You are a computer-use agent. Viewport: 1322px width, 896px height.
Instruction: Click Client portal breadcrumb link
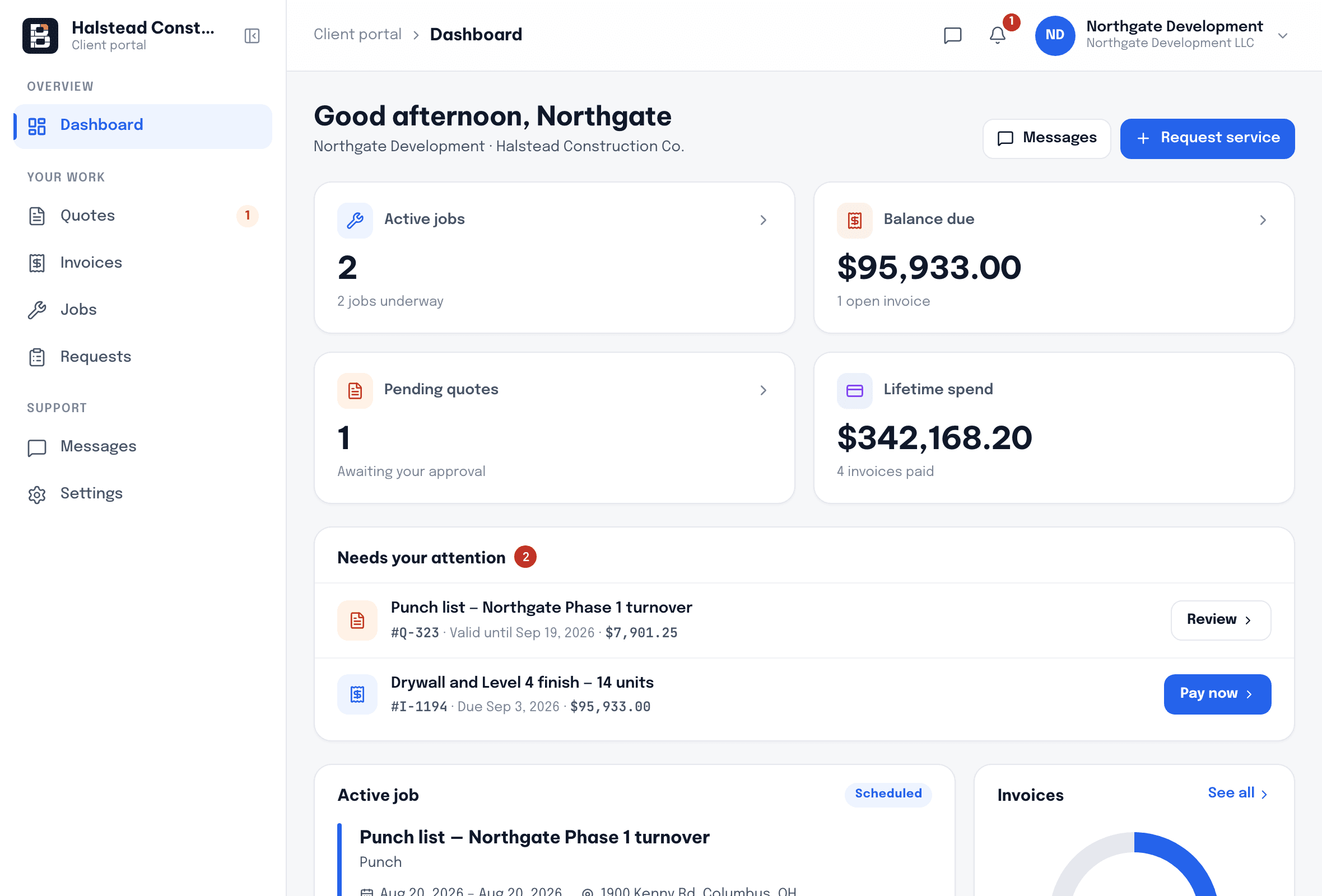click(x=357, y=35)
